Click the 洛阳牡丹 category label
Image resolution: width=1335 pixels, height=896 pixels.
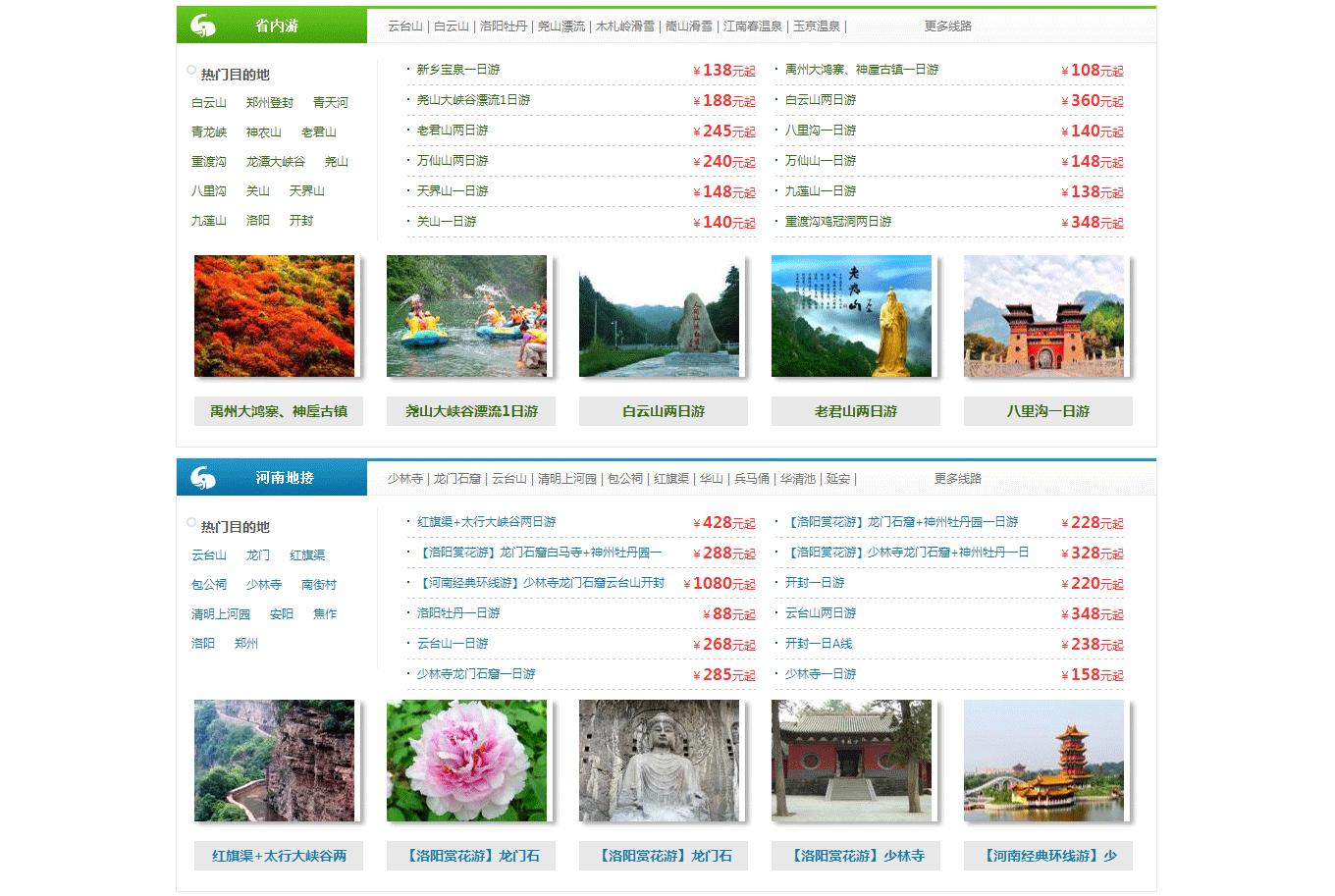(505, 26)
